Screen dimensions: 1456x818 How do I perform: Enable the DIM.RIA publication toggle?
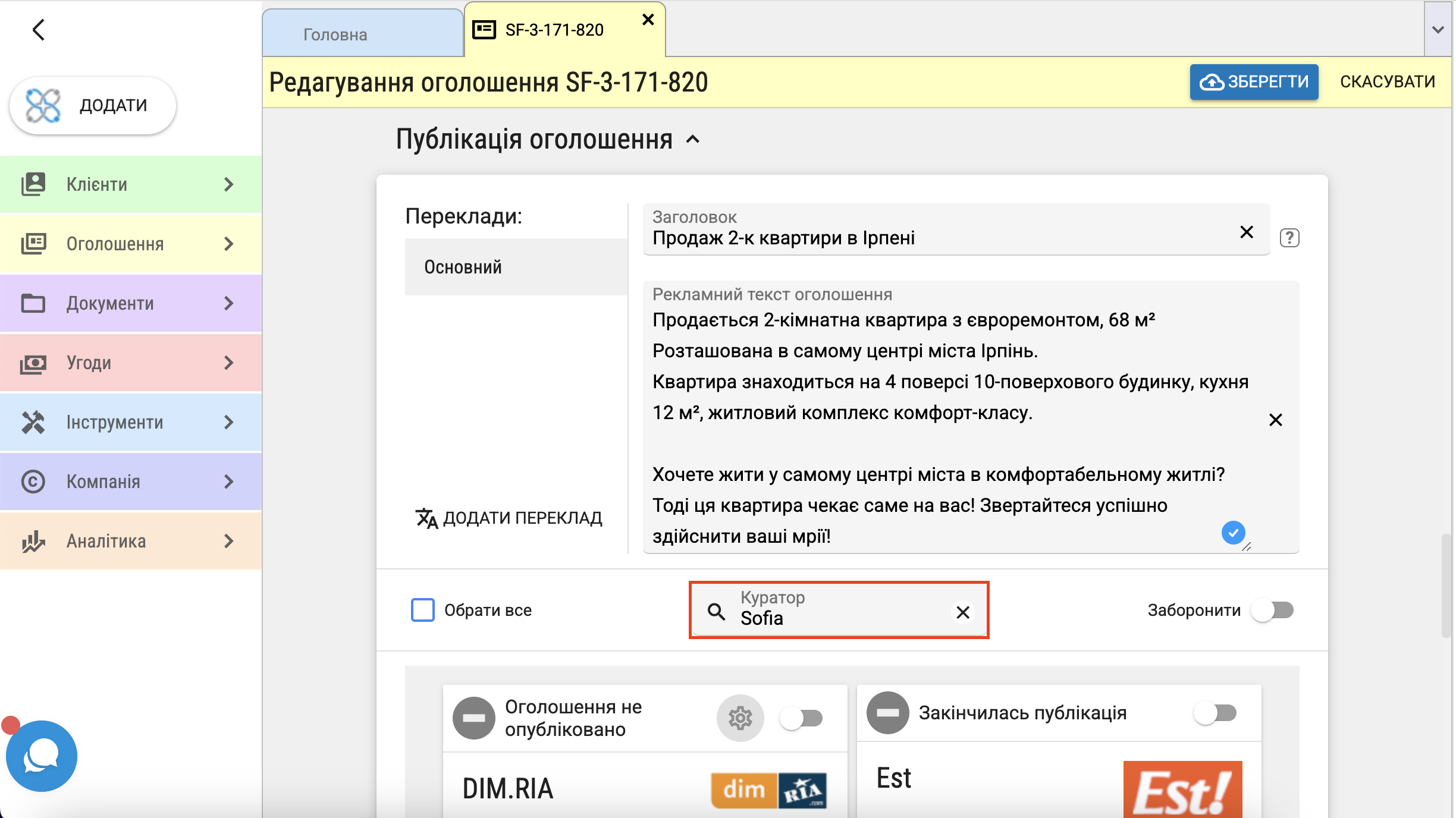(x=801, y=718)
